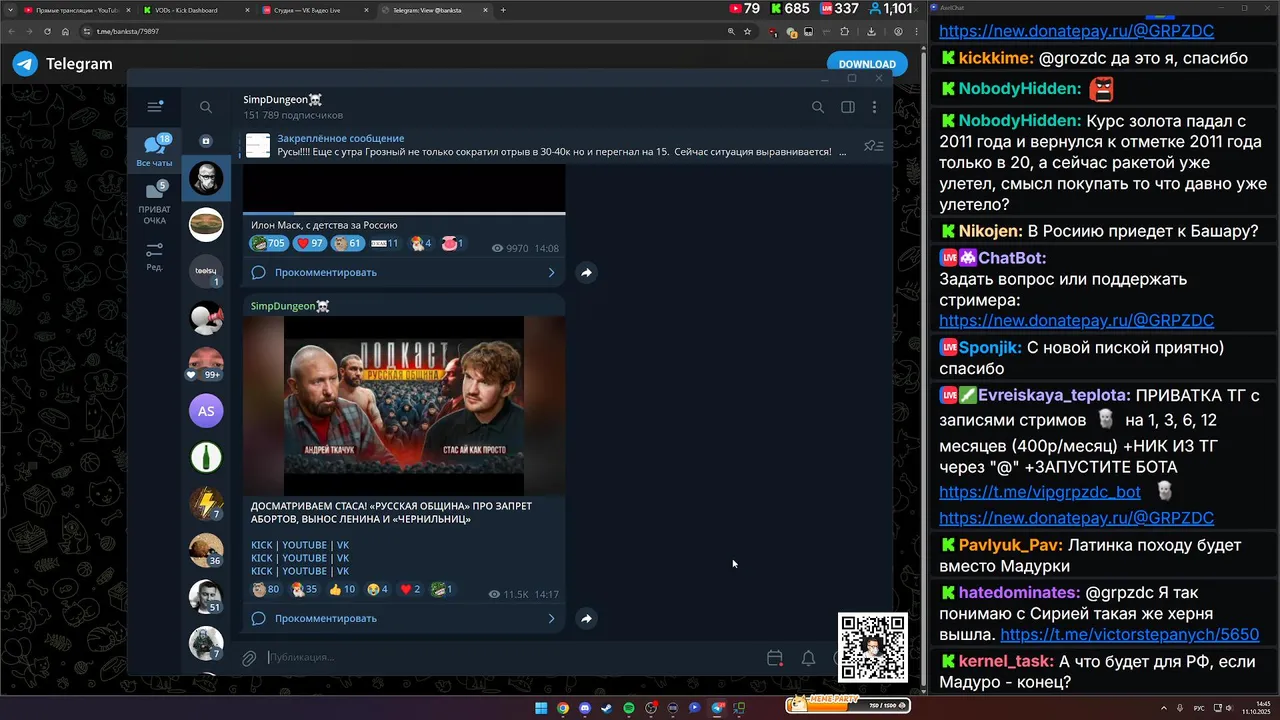Open the Ред. folder editor
Screen dimensions: 1280x720
[x=155, y=257]
